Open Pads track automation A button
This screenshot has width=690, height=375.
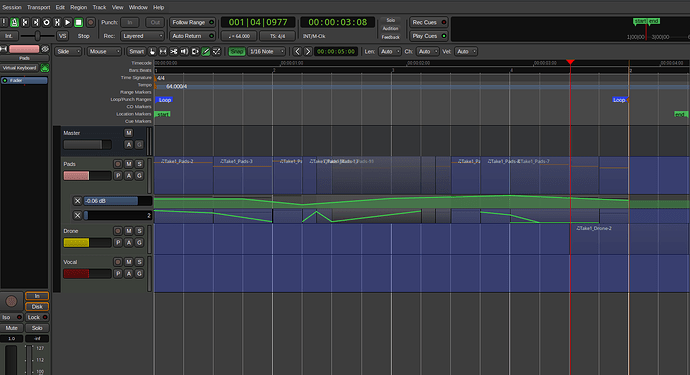[x=128, y=176]
